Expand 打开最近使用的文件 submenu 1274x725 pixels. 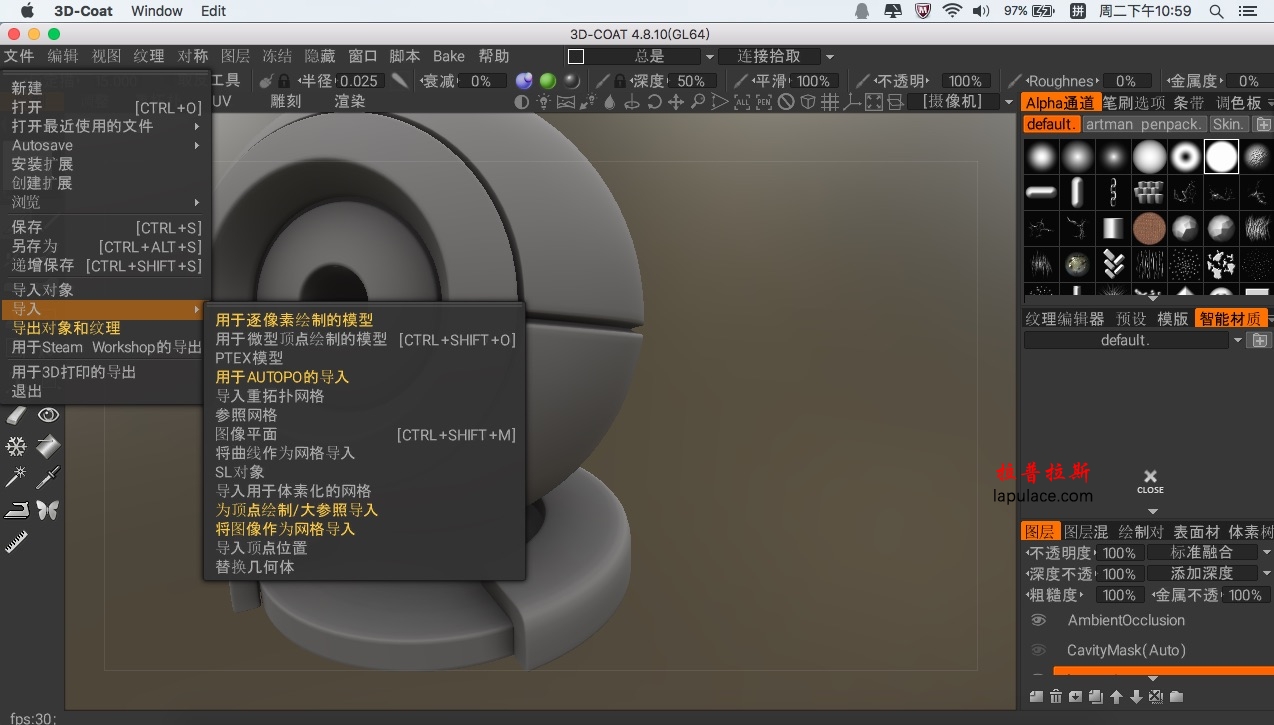pyautogui.click(x=197, y=126)
